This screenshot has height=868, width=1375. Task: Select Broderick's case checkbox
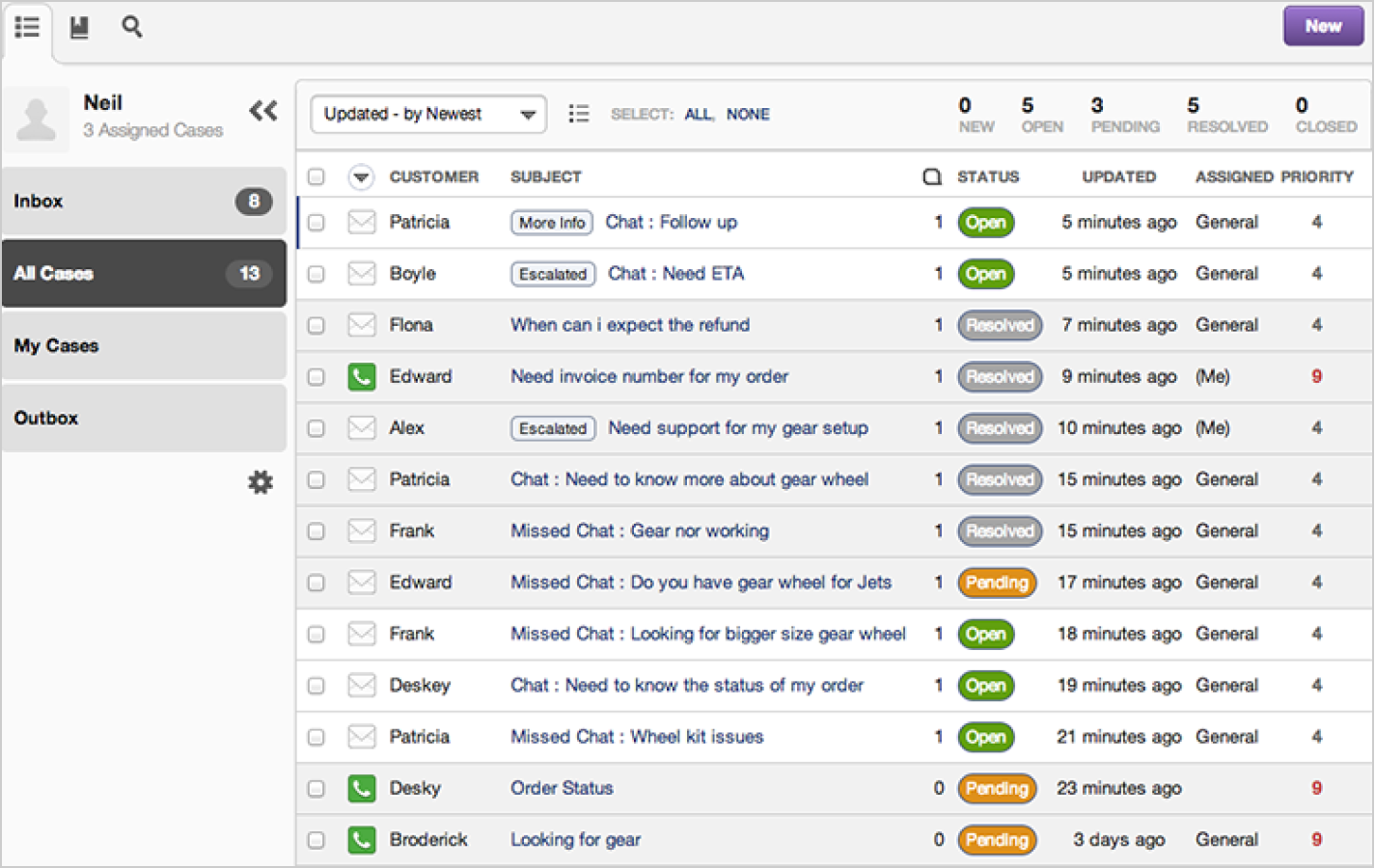coord(316,840)
